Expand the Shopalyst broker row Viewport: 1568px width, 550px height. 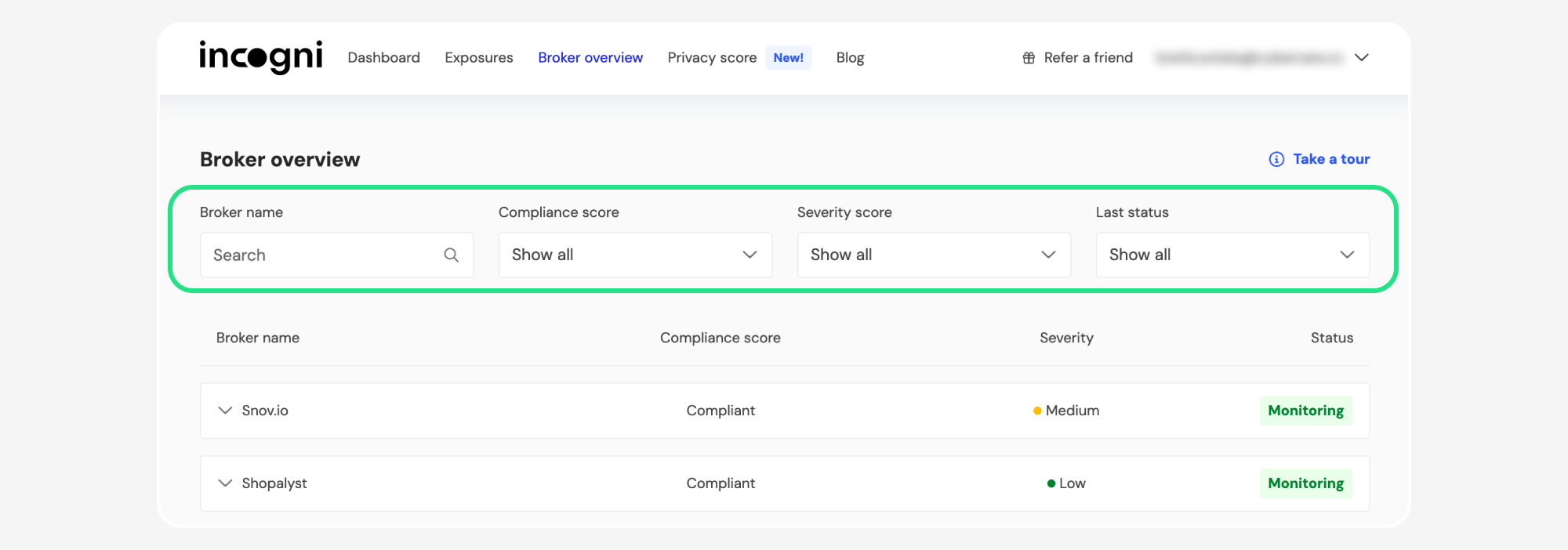pyautogui.click(x=225, y=483)
